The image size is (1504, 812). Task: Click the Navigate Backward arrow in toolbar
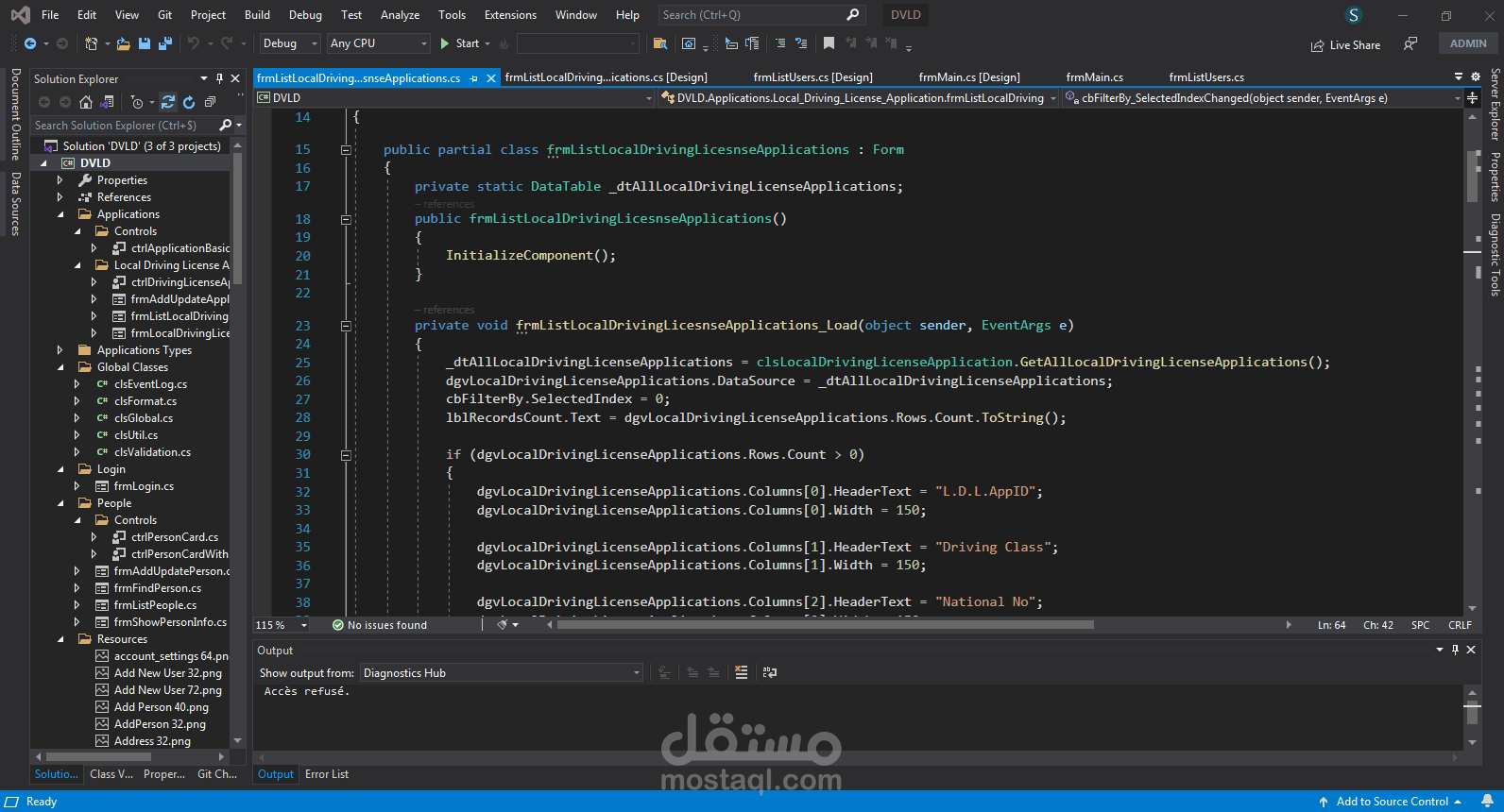(x=30, y=43)
